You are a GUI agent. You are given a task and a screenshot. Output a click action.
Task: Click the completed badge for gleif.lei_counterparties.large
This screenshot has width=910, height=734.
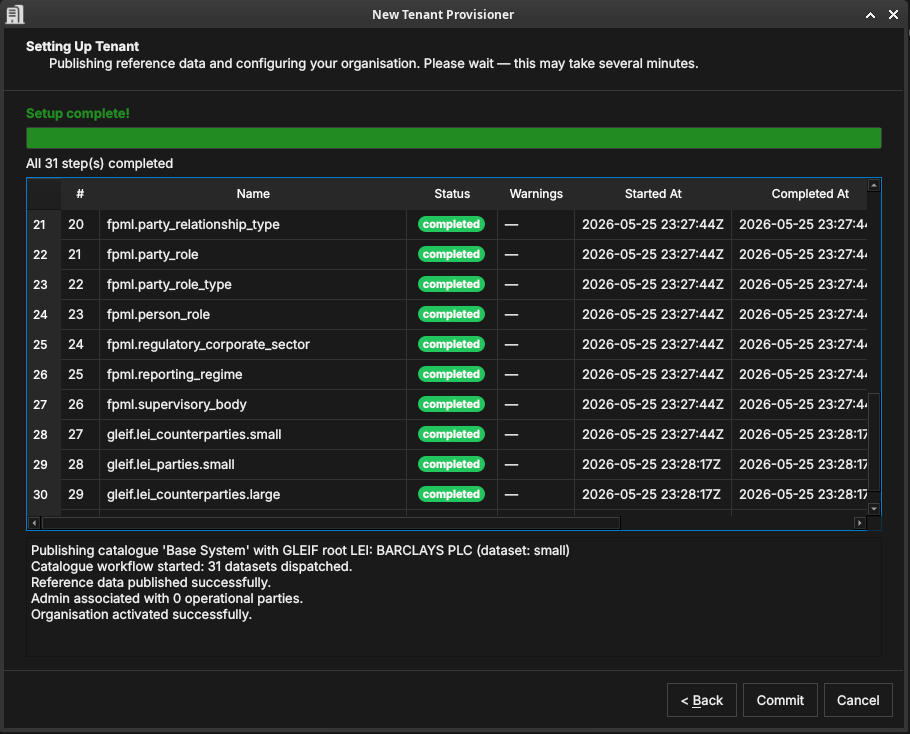tap(452, 494)
